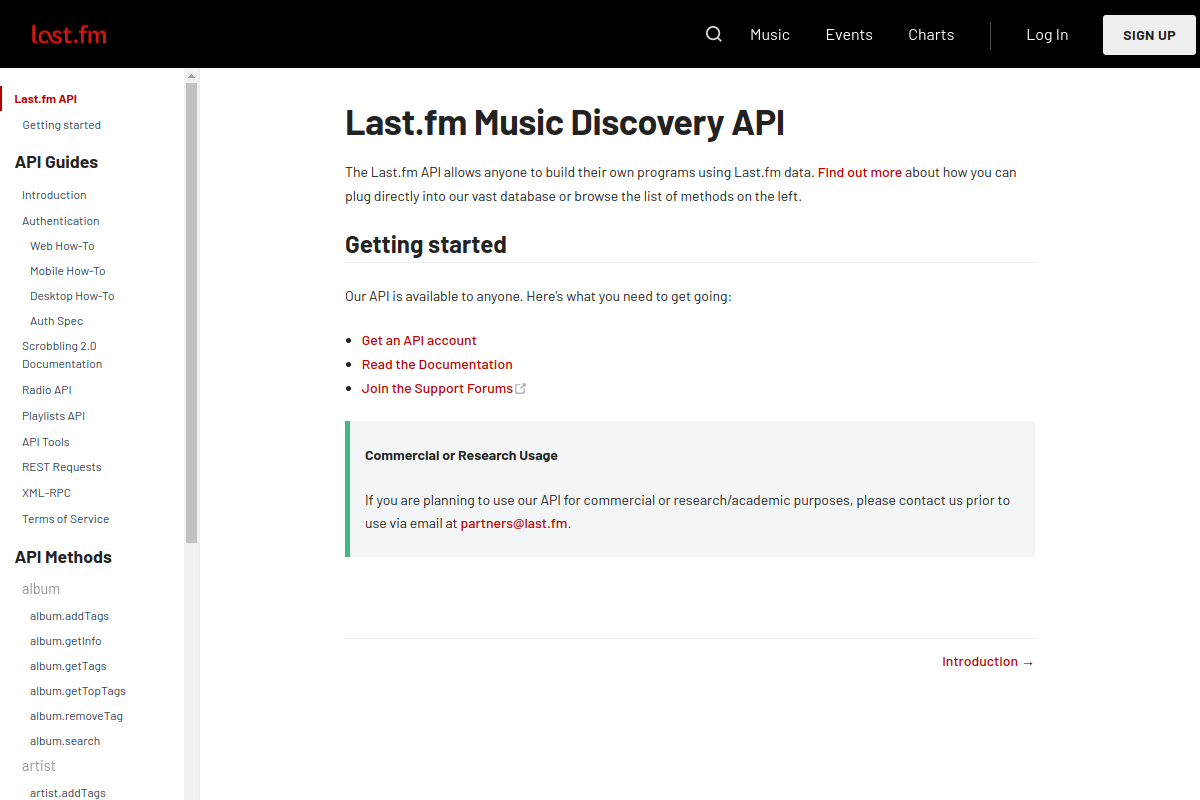Viewport: 1200px width, 800px height.
Task: Click Read the Documentation link
Action: click(x=437, y=364)
